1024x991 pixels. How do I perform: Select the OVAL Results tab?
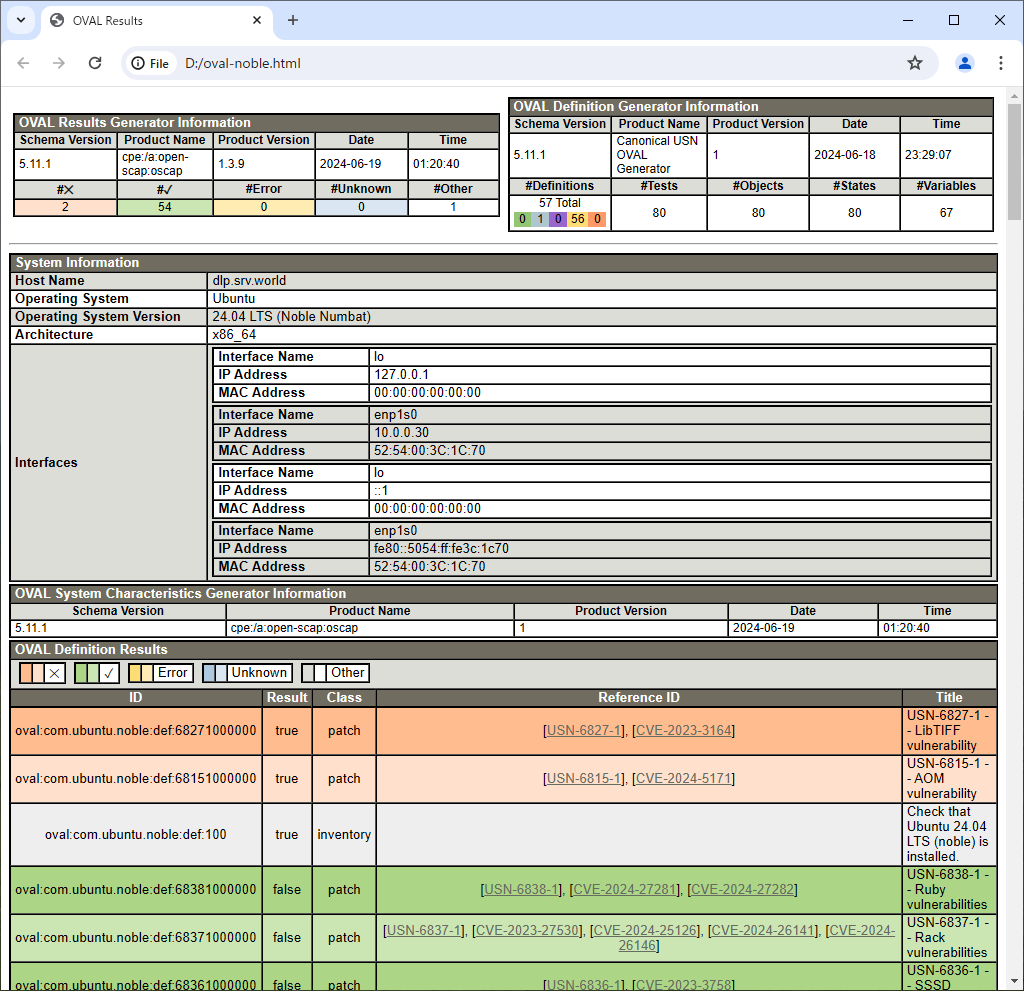tap(157, 20)
